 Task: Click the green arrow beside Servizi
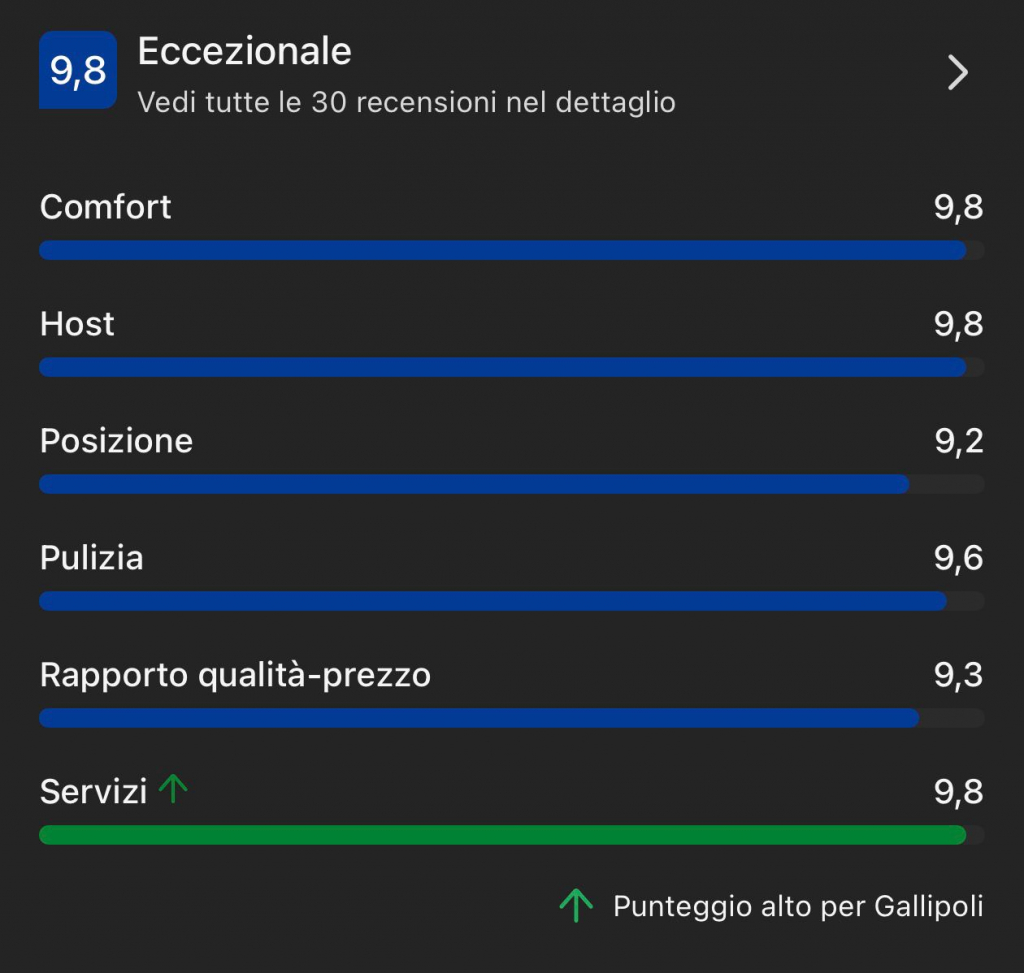[174, 790]
